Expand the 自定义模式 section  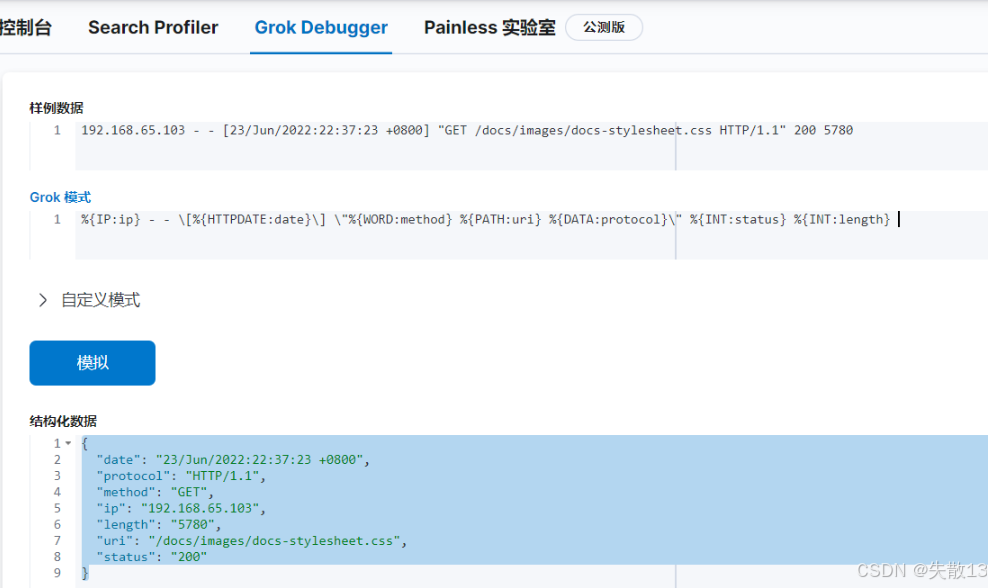[88, 300]
